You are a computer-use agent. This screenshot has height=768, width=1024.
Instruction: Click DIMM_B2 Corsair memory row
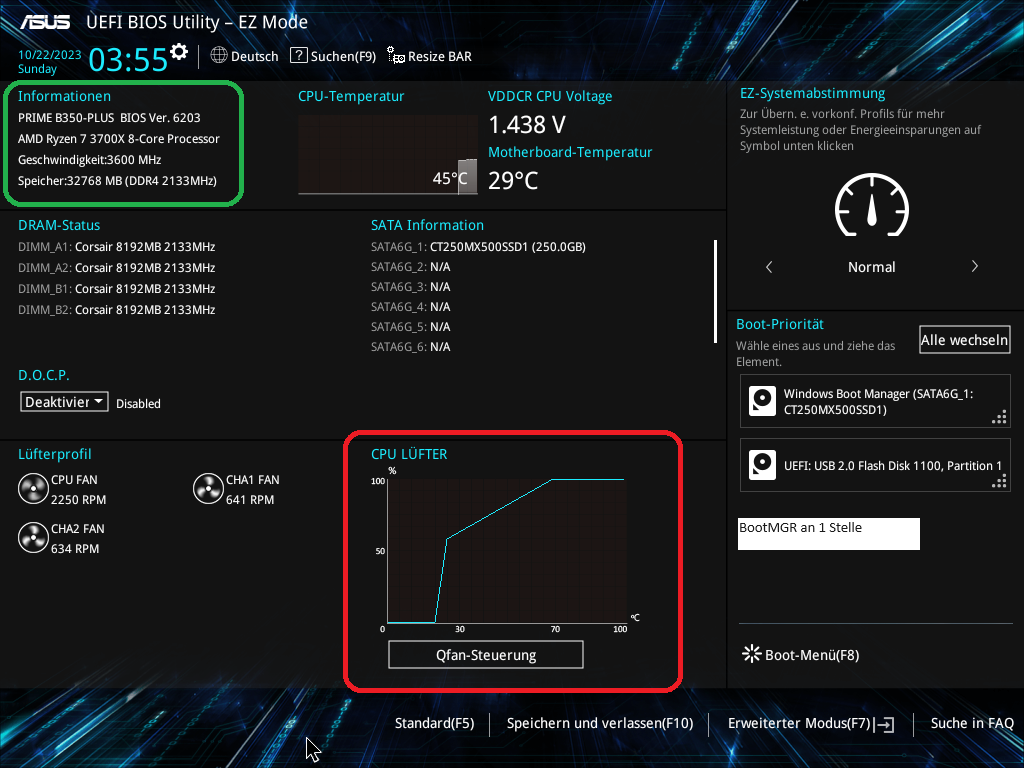pyautogui.click(x=117, y=310)
